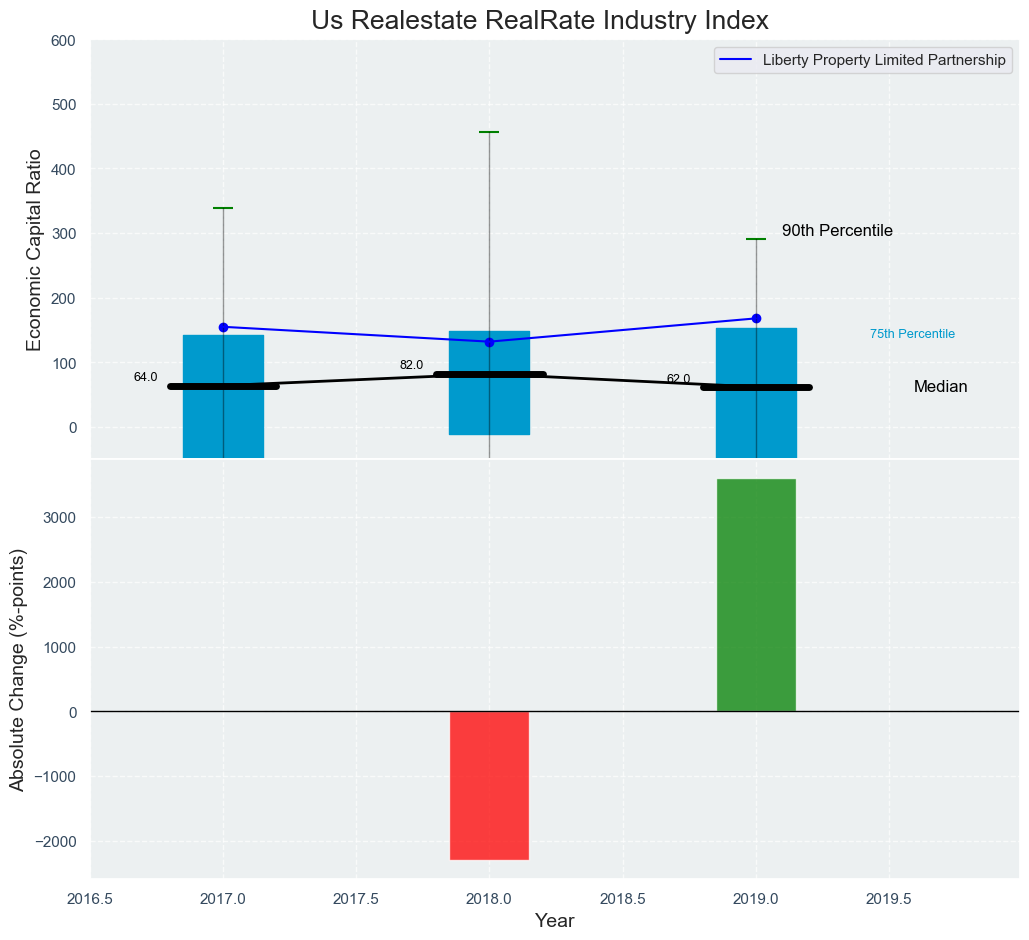The width and height of the screenshot is (1029, 940).
Task: Click the red negative bar for 2018
Action: (x=489, y=785)
